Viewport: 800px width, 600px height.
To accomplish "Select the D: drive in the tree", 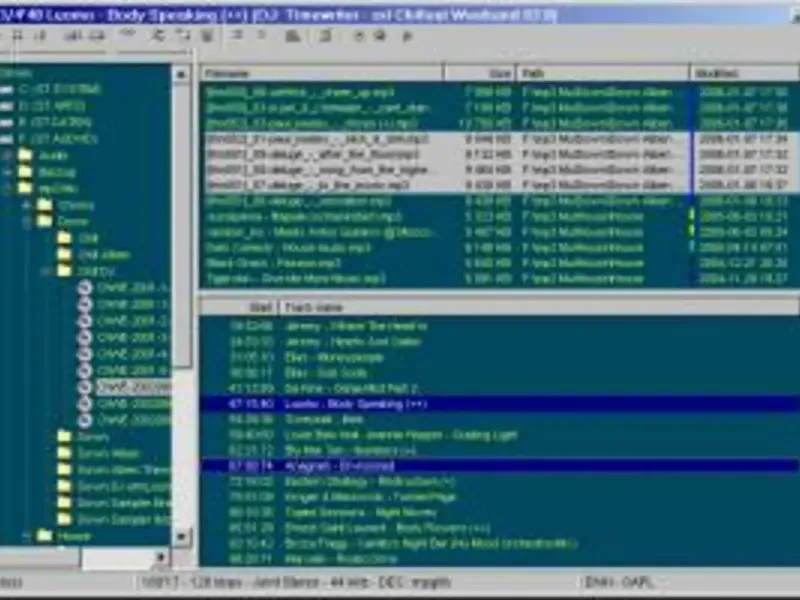I will pos(52,106).
